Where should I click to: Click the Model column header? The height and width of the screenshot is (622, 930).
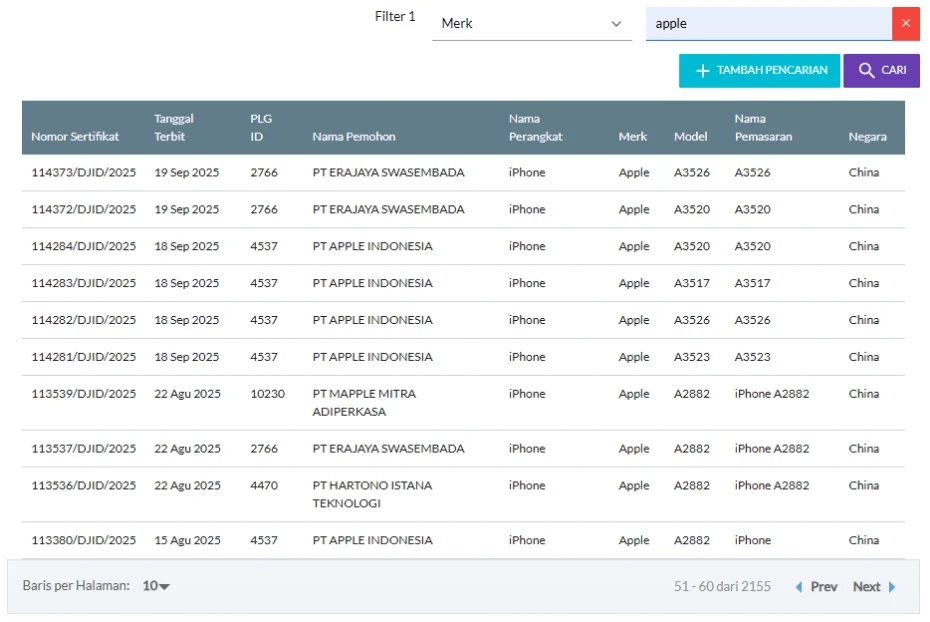tap(690, 137)
